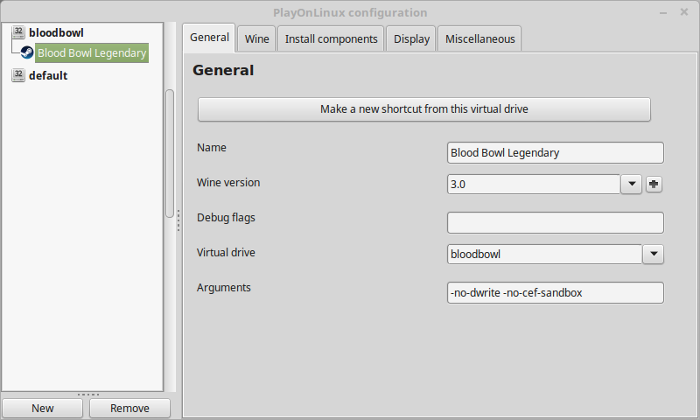The height and width of the screenshot is (420, 700).
Task: Click Make a new shortcut from this virtual drive
Action: (x=424, y=109)
